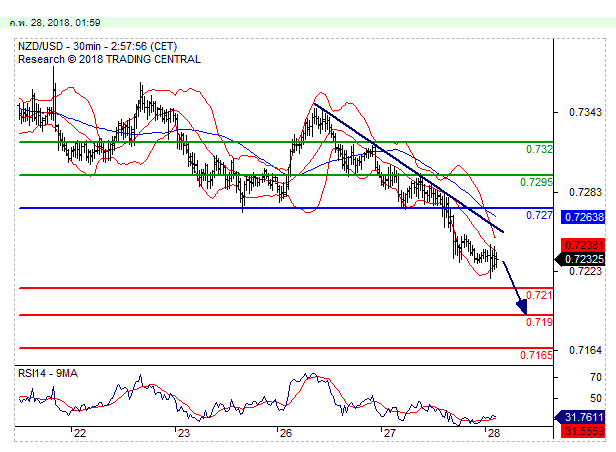Click the RSI value tag 31.7611
The image size is (616, 452).
(580, 417)
